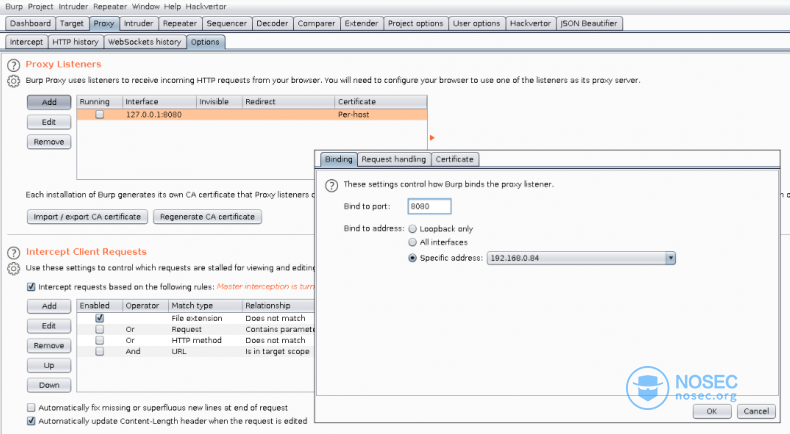Click Remove button for Proxy Listeners
This screenshot has width=790, height=434.
coord(49,142)
